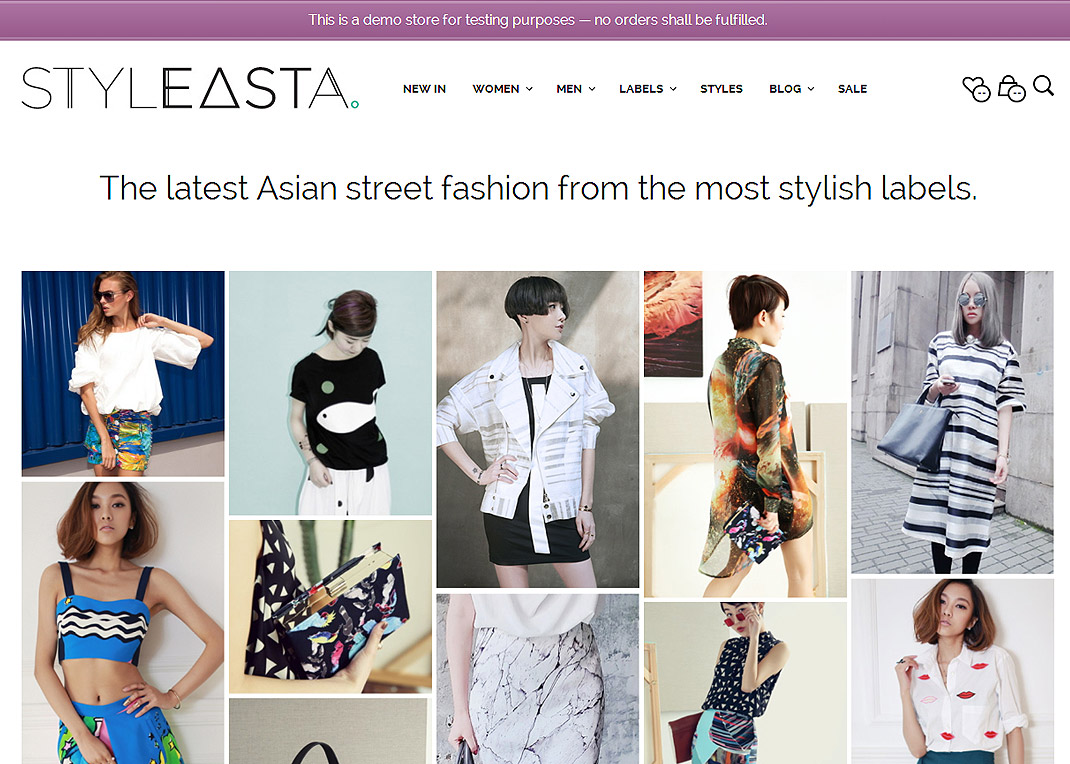Open the striped dress with handbag photo
The width and height of the screenshot is (1070, 764).
click(953, 422)
